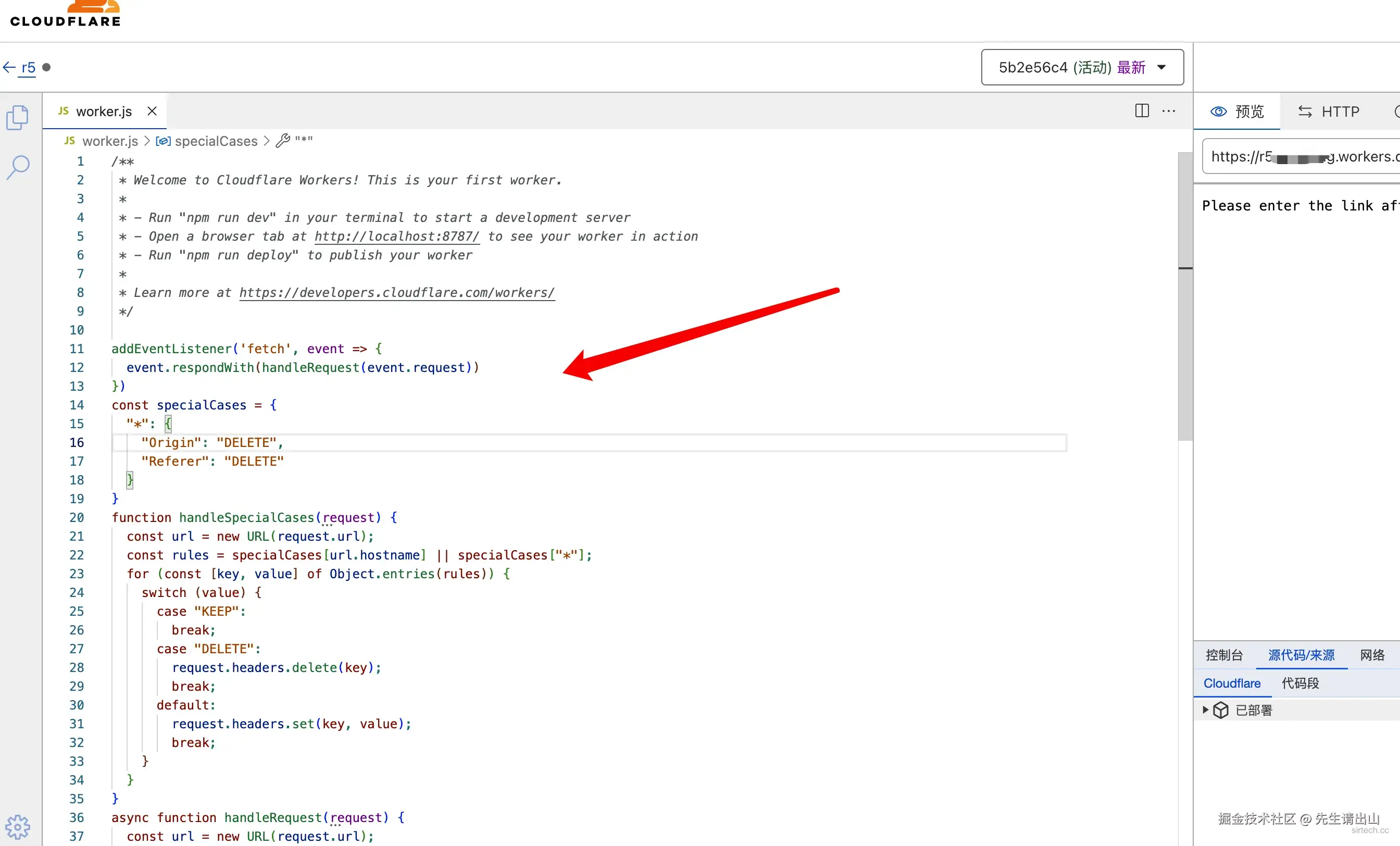1400x846 pixels.
Task: Click 'Please enter the link' preview text
Action: pos(1301,206)
